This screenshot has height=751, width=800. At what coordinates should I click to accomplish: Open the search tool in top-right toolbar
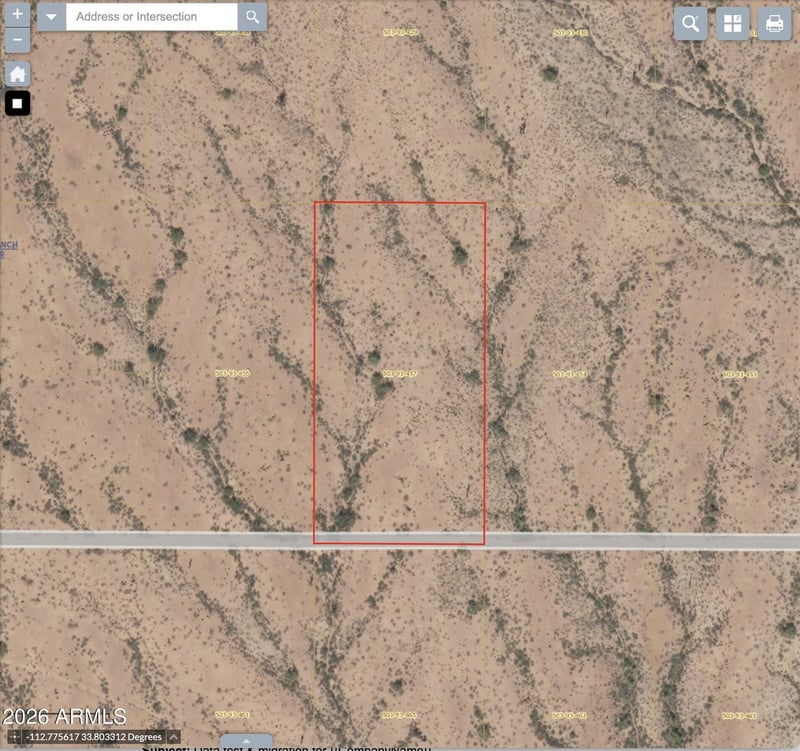[690, 23]
